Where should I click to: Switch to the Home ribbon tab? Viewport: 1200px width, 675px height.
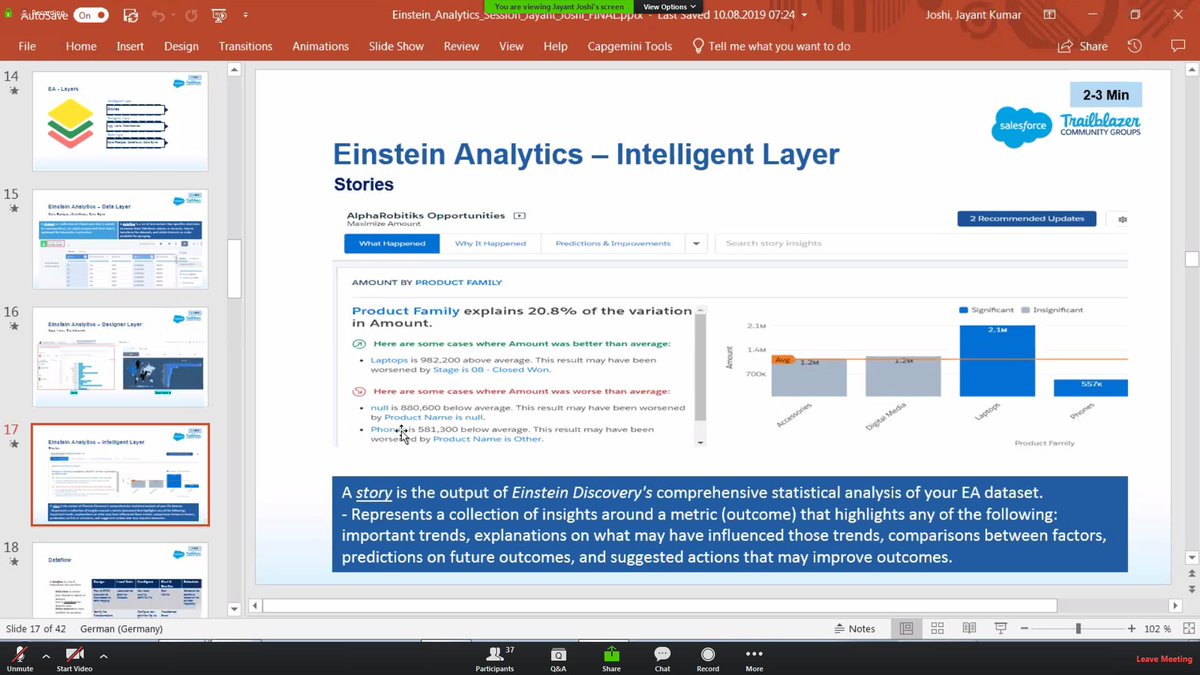pos(81,46)
